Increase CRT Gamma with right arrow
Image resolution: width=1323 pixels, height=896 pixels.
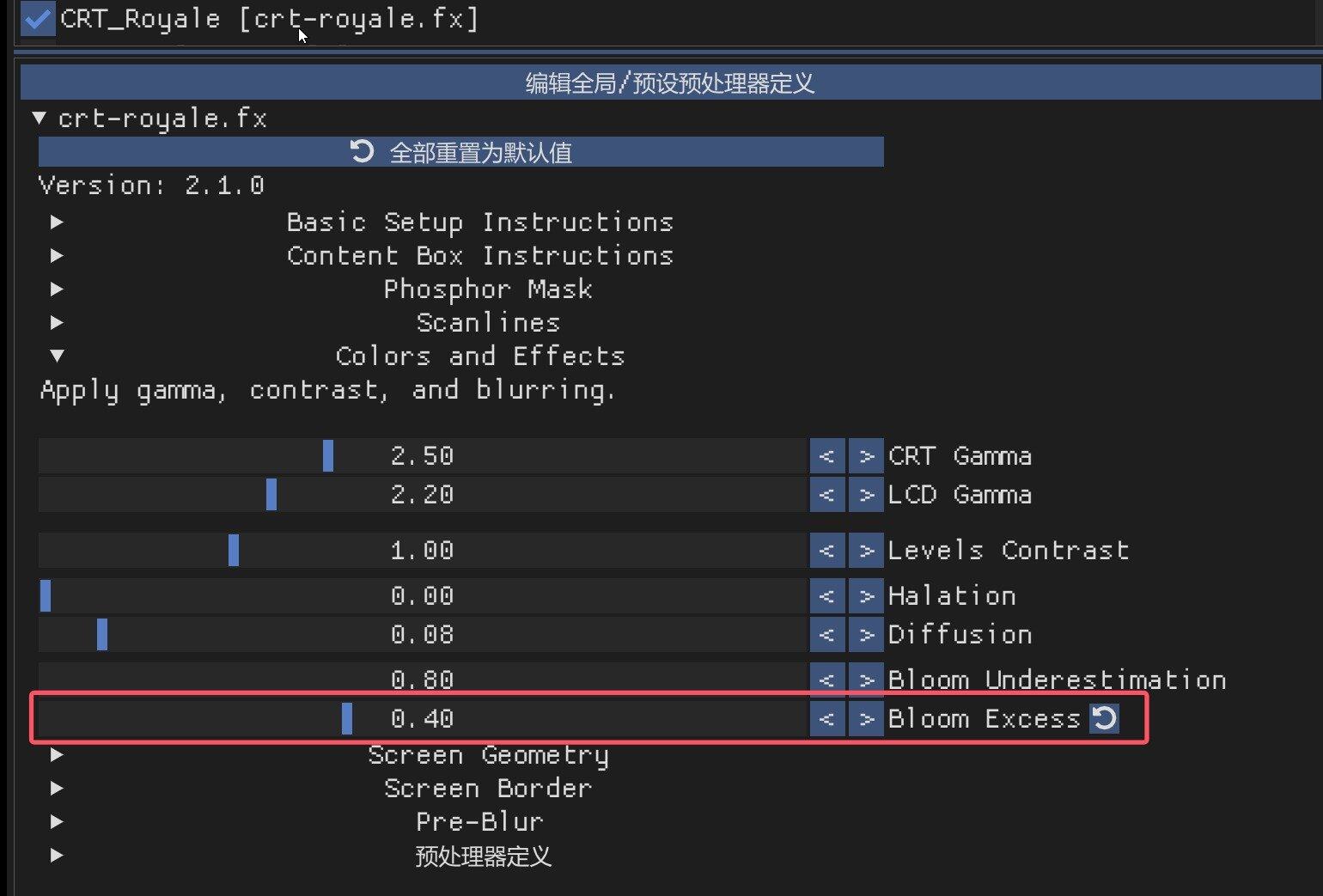click(866, 455)
